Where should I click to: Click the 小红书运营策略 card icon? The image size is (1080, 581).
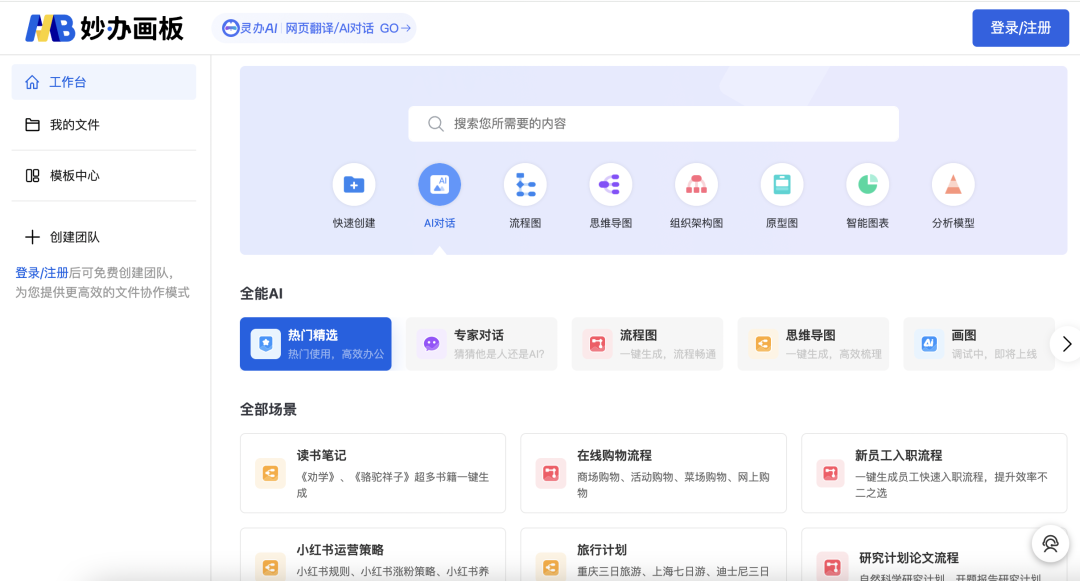click(270, 567)
